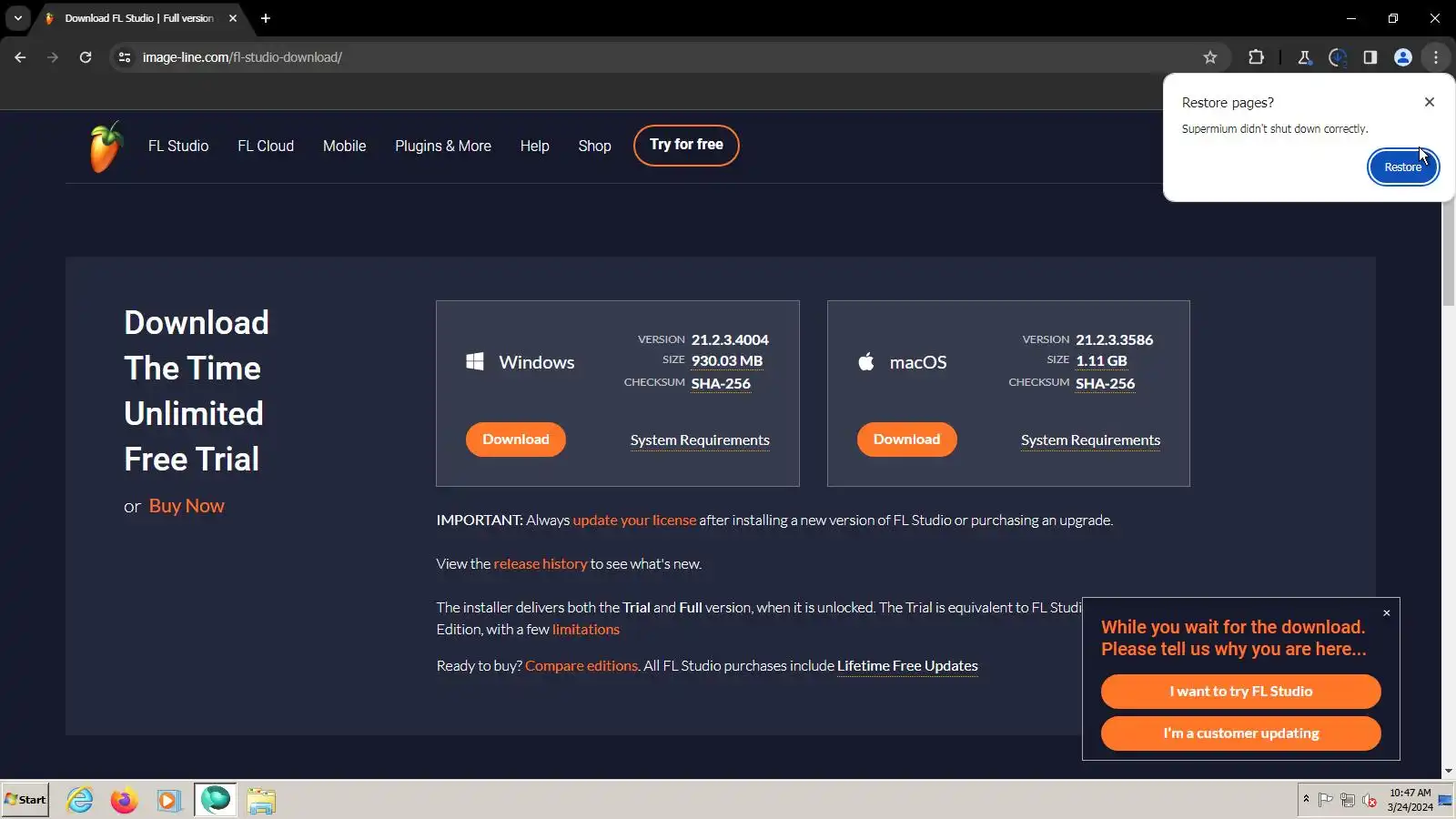Viewport: 1456px width, 819px height.
Task: Click Show Desktop button on taskbar
Action: (1445, 800)
